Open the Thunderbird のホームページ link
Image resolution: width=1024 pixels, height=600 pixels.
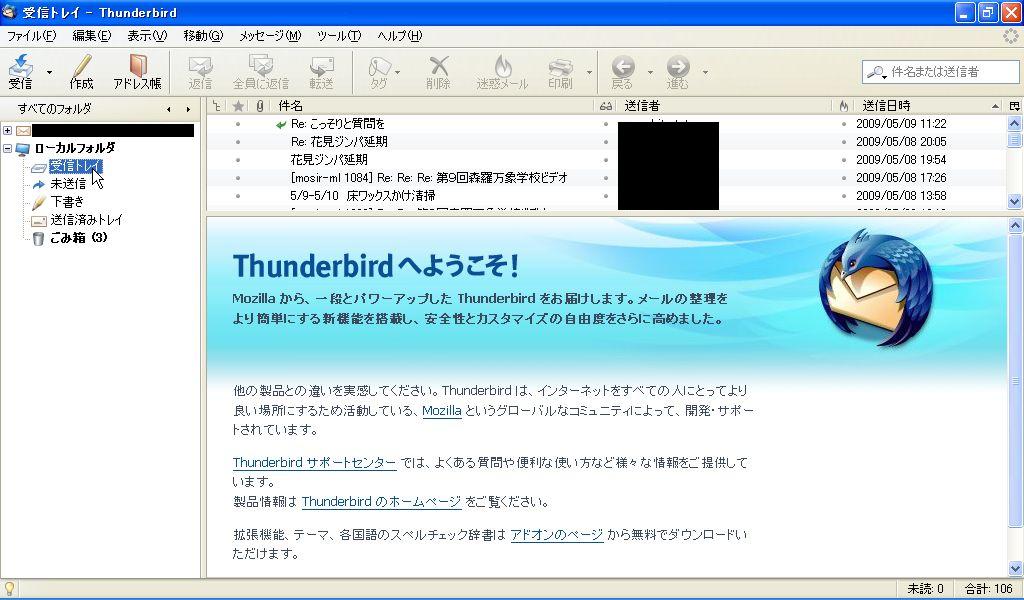pyautogui.click(x=381, y=502)
